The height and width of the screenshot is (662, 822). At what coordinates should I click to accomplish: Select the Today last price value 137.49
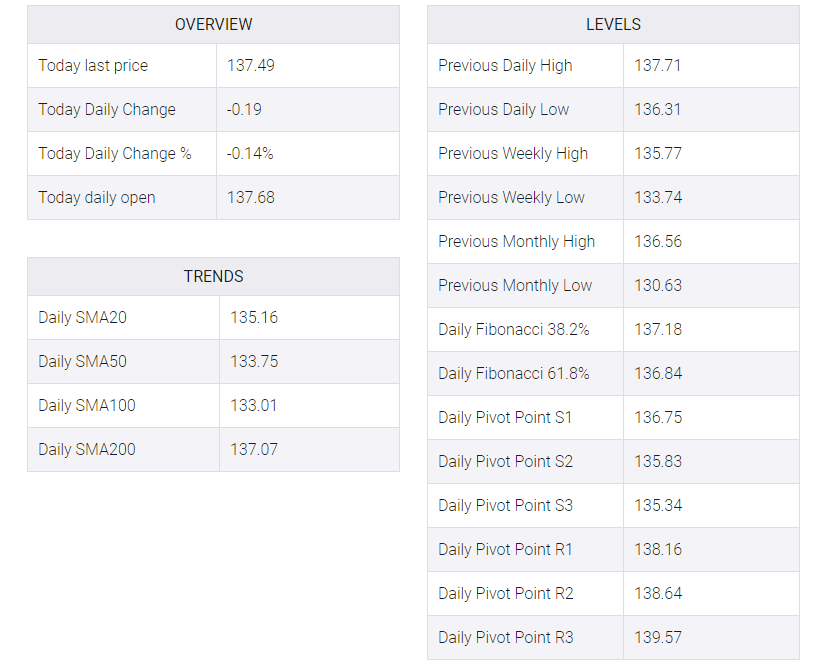click(x=251, y=66)
